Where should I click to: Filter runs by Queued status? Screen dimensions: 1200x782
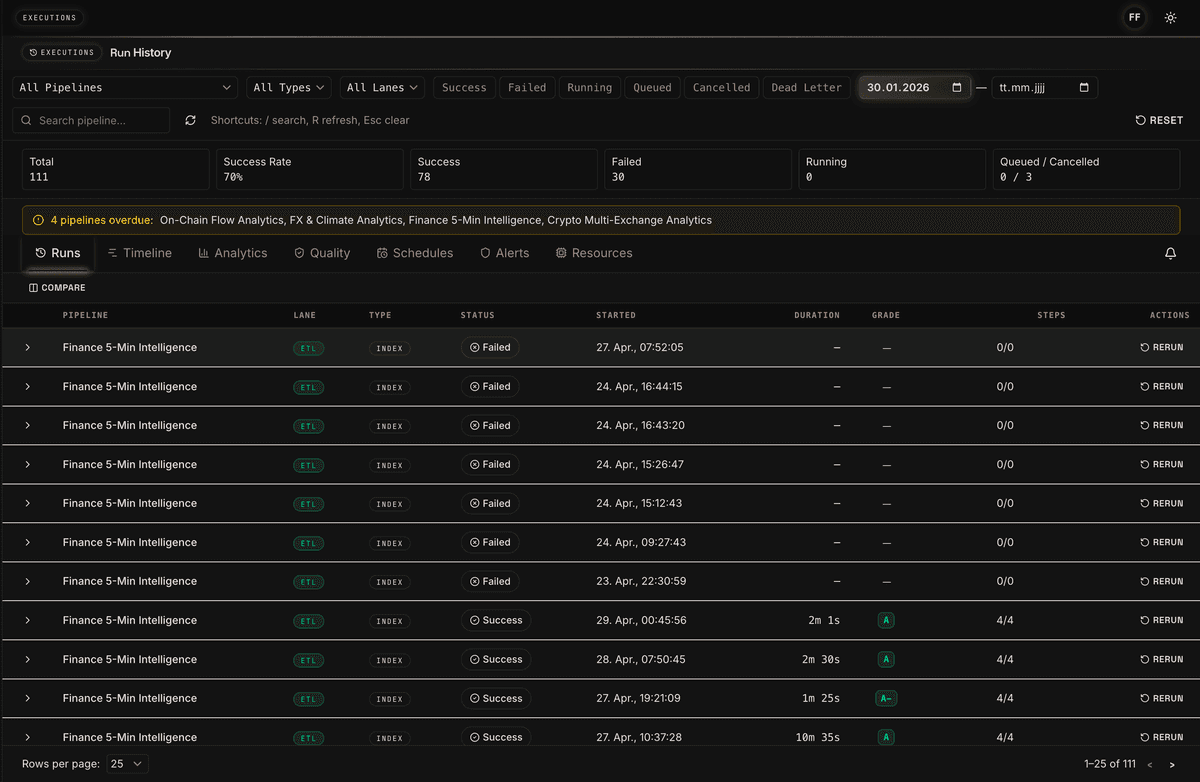653,88
